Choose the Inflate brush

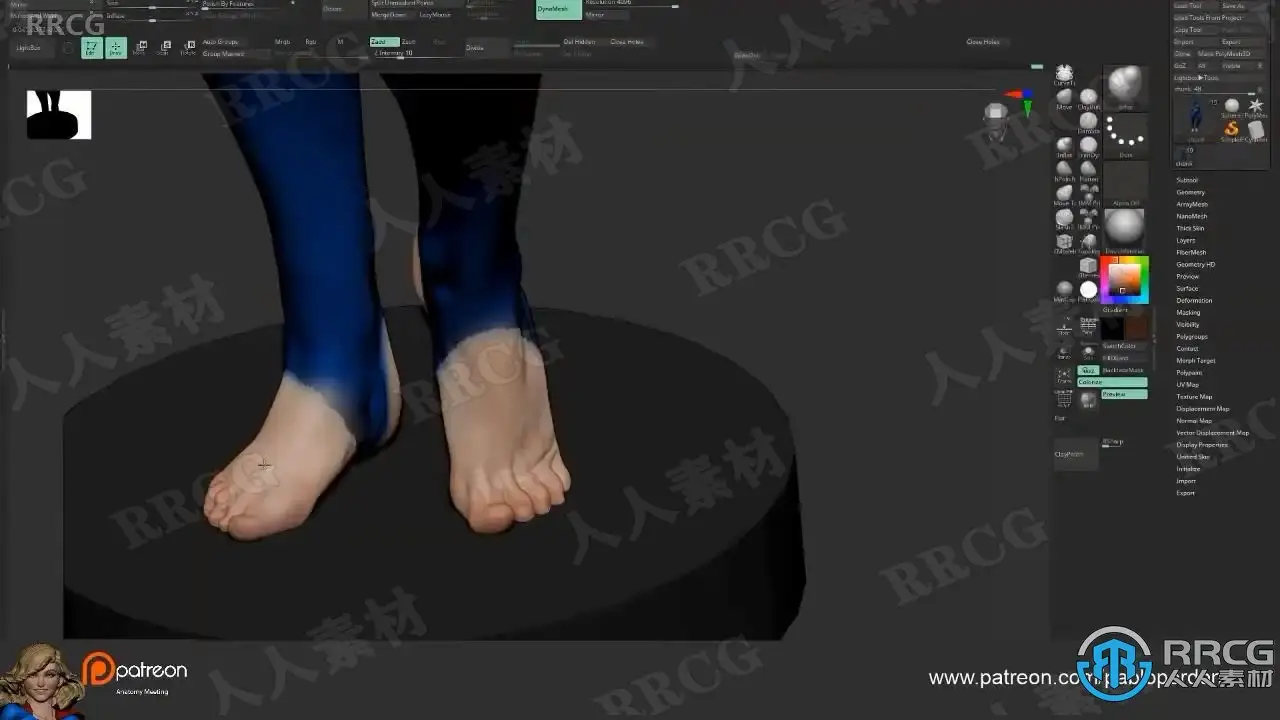1064,146
